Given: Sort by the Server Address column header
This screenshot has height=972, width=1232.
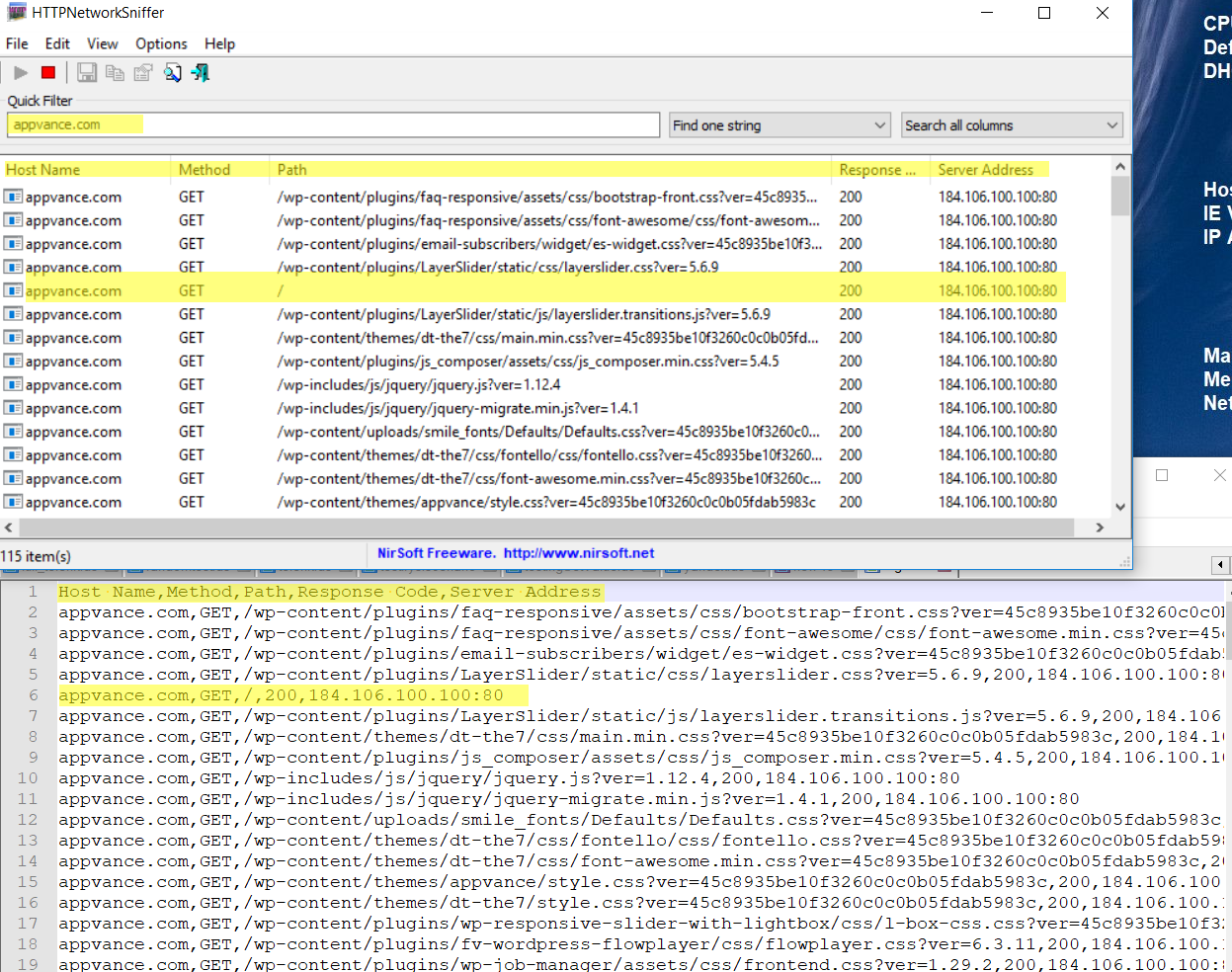Looking at the screenshot, I should 985,170.
